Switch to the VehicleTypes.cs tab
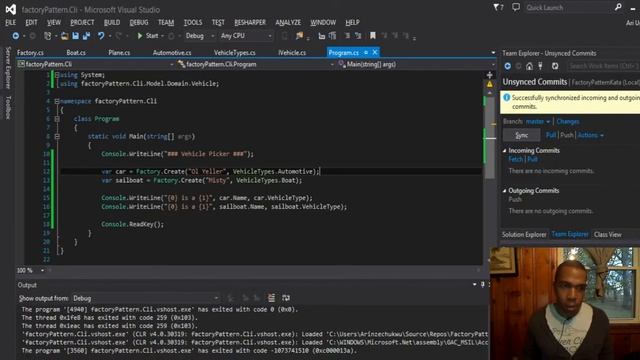Screen dimensions: 640x360 [x=235, y=53]
